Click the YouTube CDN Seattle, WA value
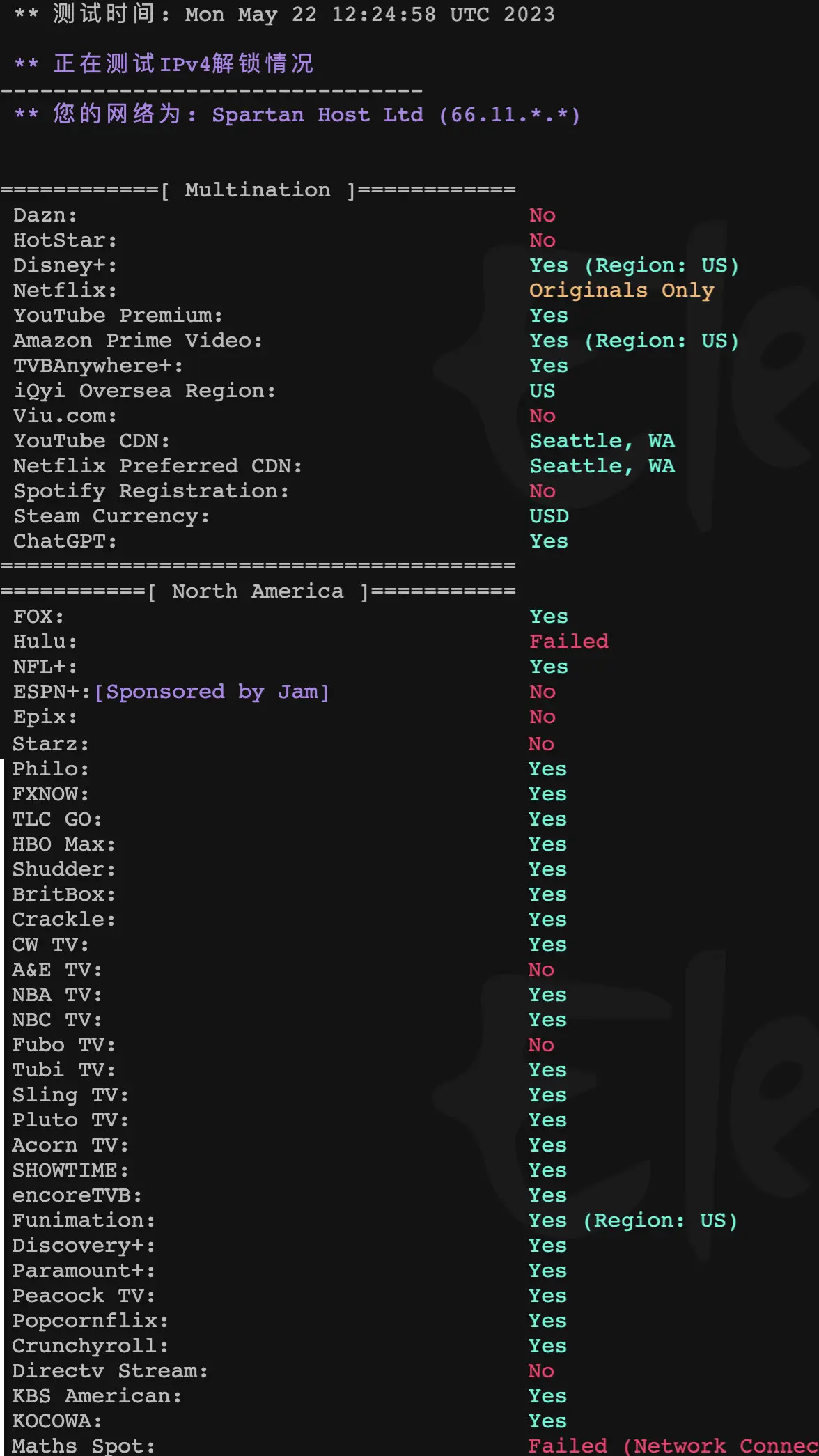 pyautogui.click(x=602, y=440)
